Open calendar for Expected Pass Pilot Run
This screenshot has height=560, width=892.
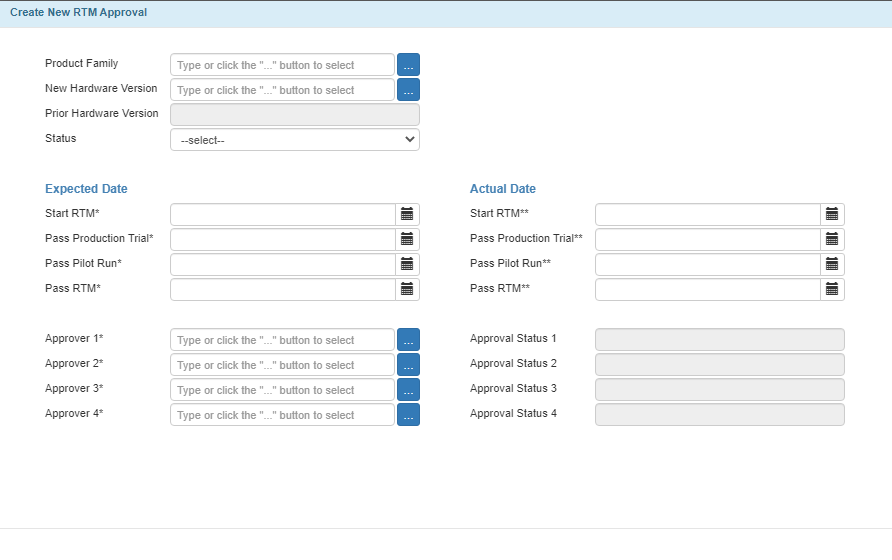pos(407,264)
